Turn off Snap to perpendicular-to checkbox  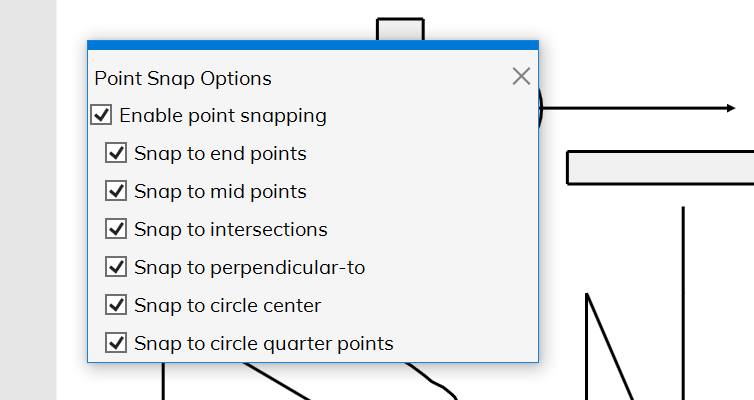coord(116,267)
